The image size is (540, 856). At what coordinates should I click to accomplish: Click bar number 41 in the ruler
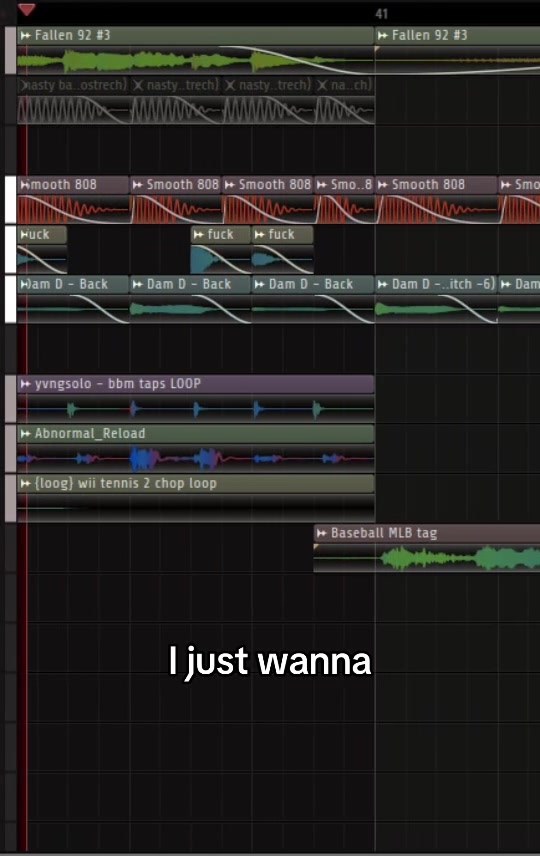pos(382,14)
